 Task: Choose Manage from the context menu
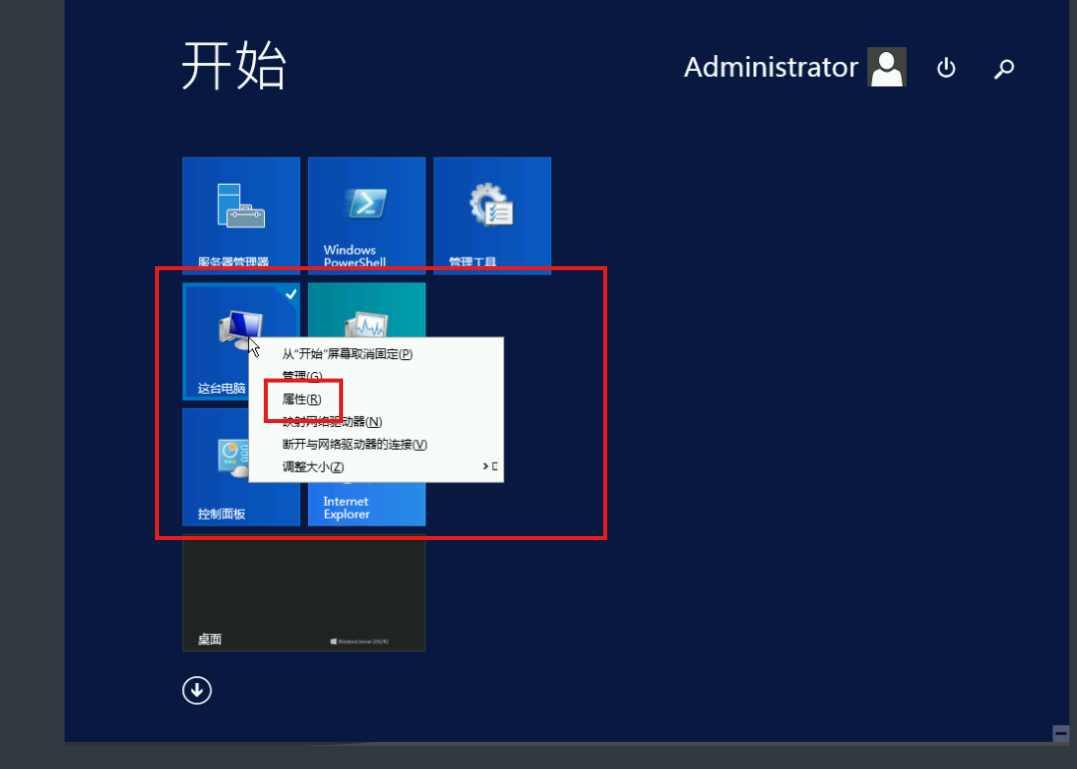pyautogui.click(x=302, y=376)
